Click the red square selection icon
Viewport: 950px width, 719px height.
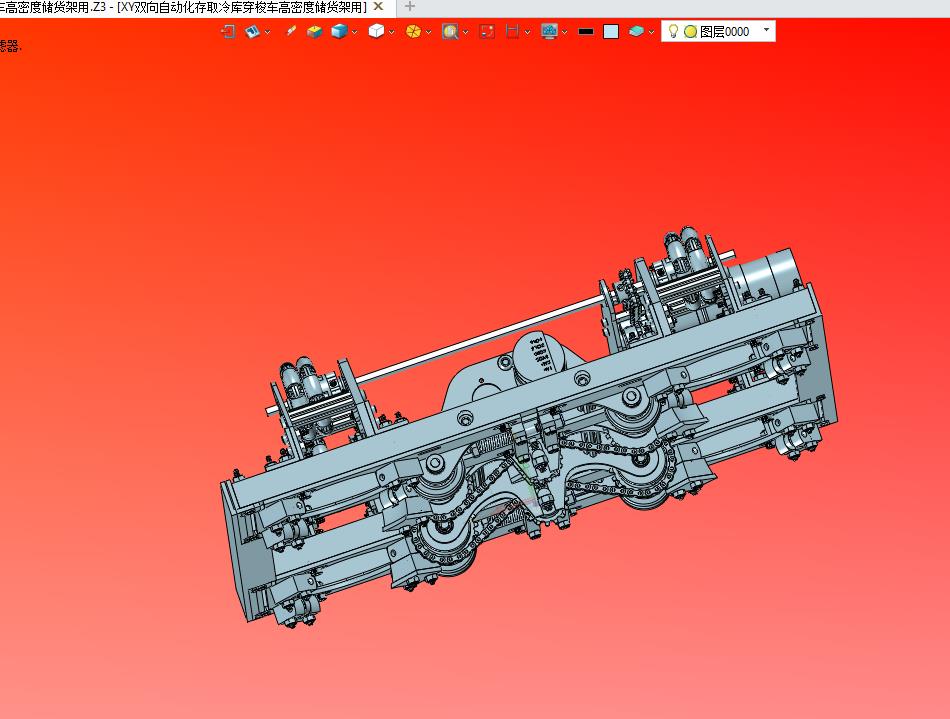coord(487,31)
